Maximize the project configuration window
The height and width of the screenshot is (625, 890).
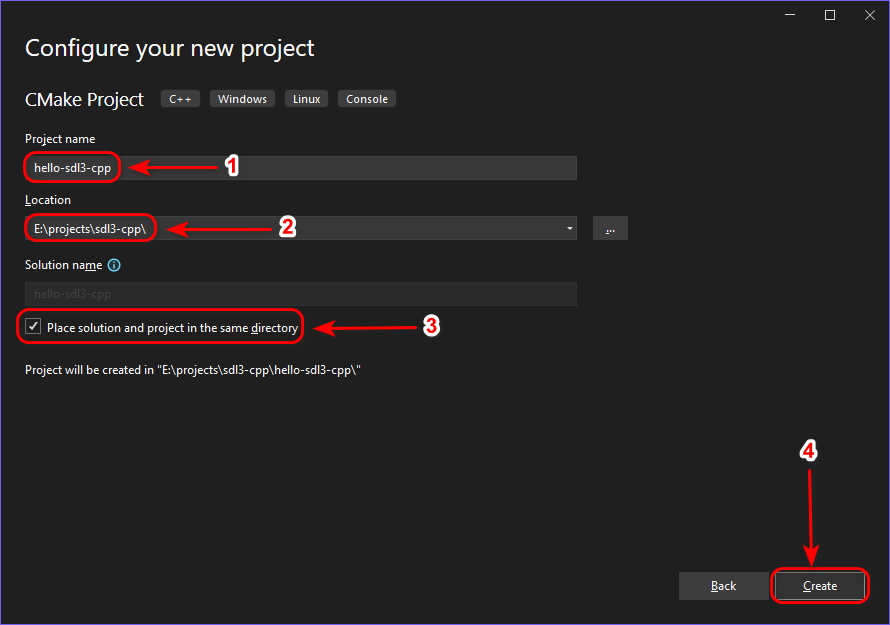830,15
